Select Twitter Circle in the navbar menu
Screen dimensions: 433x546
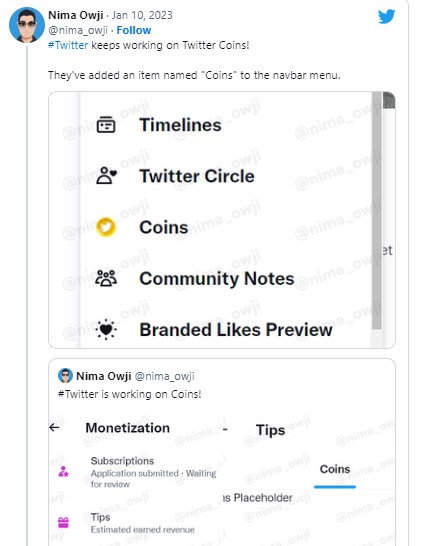197,176
